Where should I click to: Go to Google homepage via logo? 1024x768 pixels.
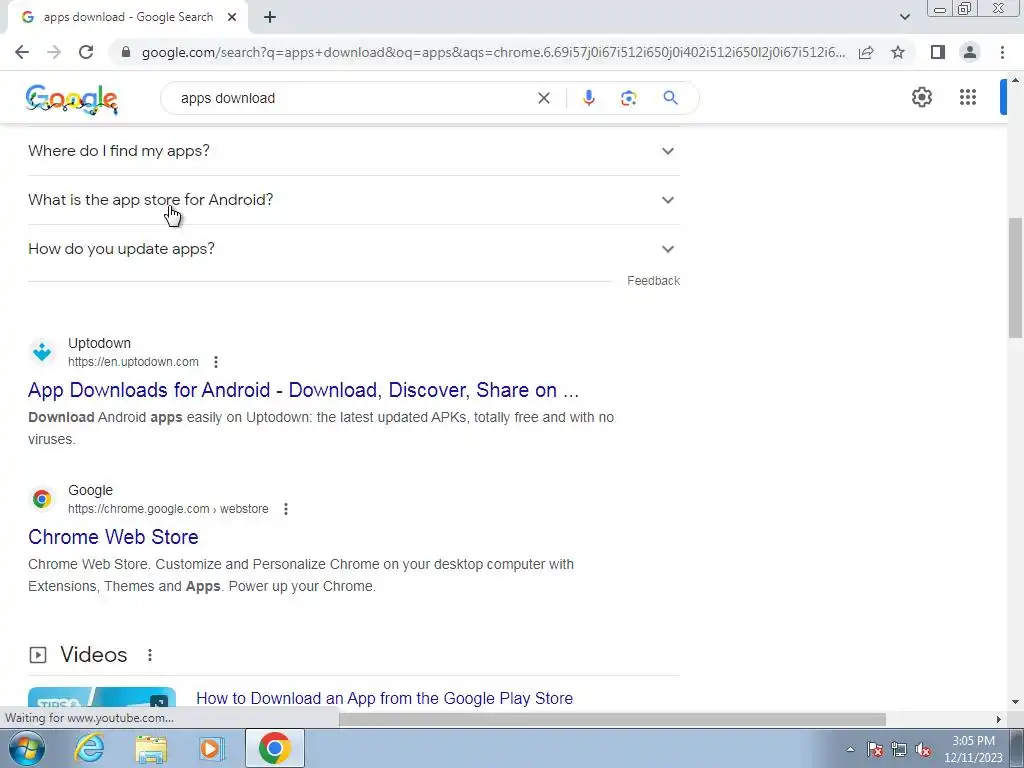tap(72, 99)
